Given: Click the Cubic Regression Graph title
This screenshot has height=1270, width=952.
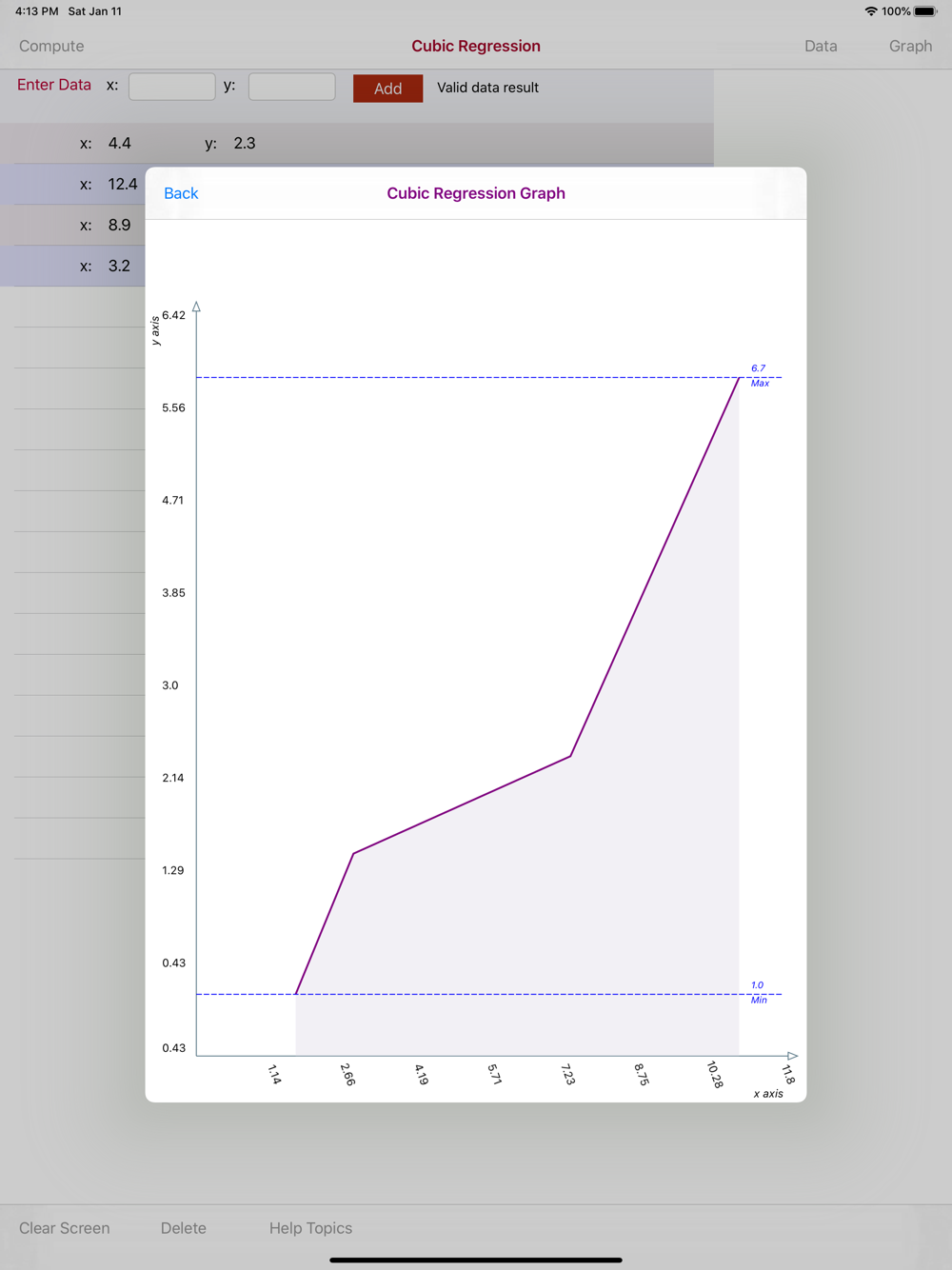Looking at the screenshot, I should 476,193.
